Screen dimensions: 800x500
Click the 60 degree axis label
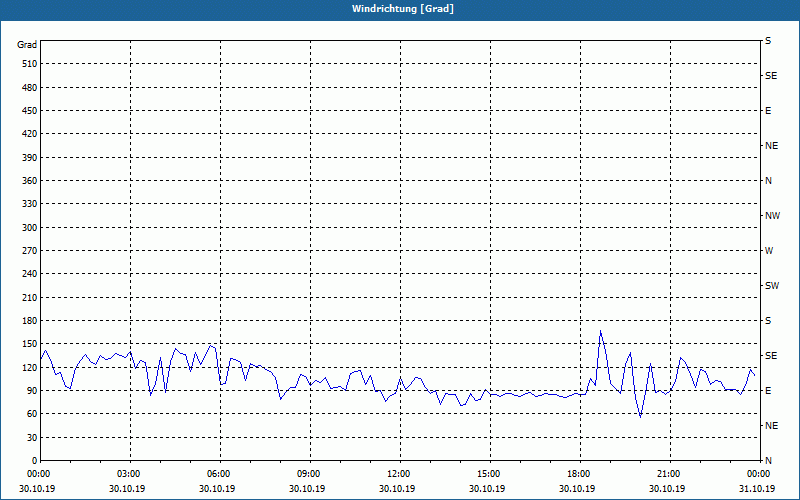[x=32, y=414]
